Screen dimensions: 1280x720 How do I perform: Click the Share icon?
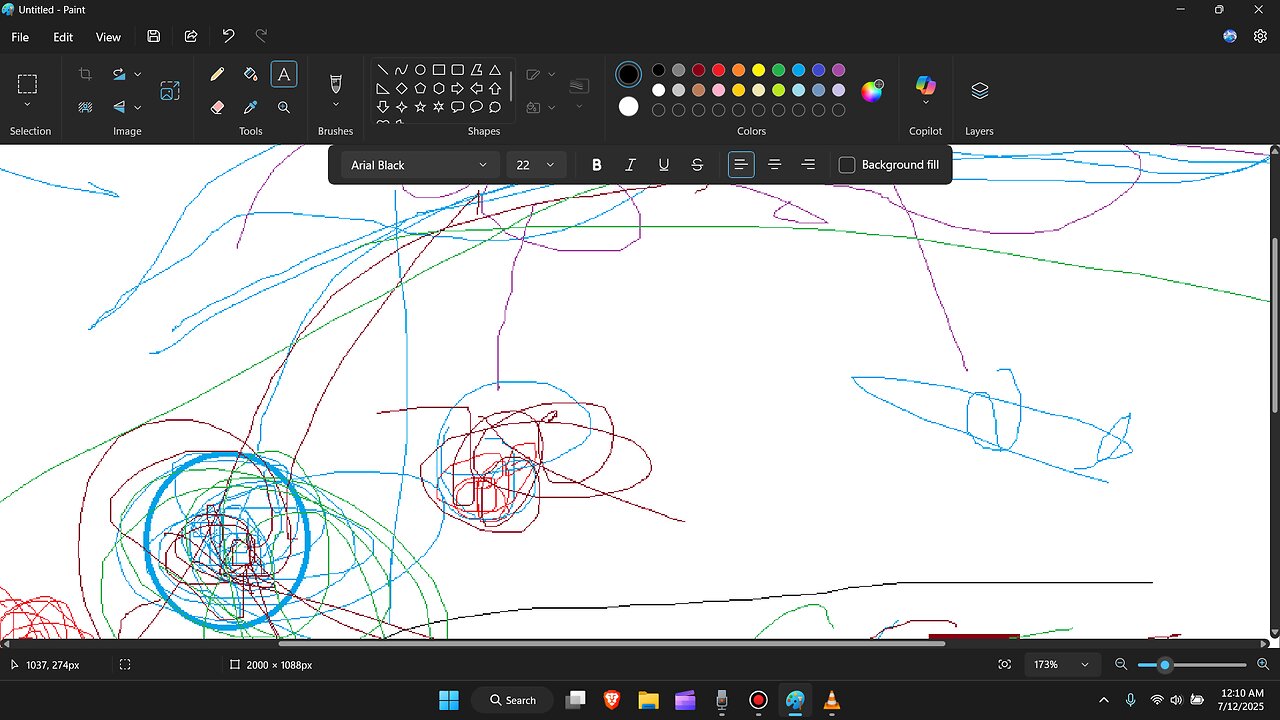tap(191, 37)
